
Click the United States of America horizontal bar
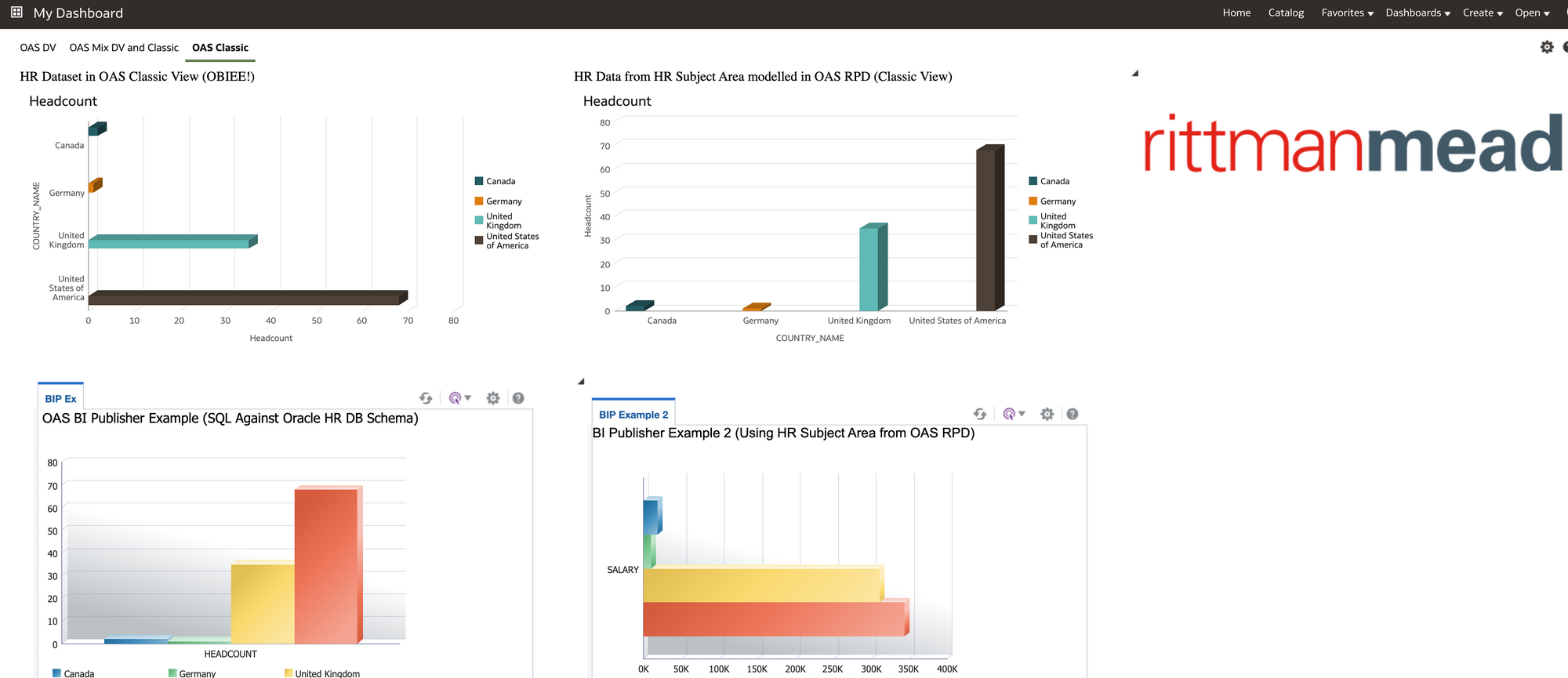248,298
